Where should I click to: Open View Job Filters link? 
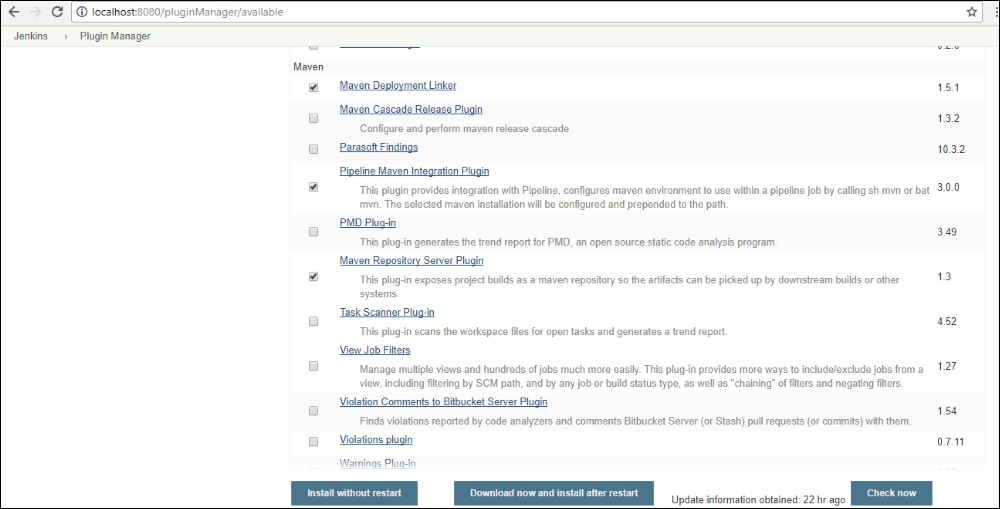375,350
